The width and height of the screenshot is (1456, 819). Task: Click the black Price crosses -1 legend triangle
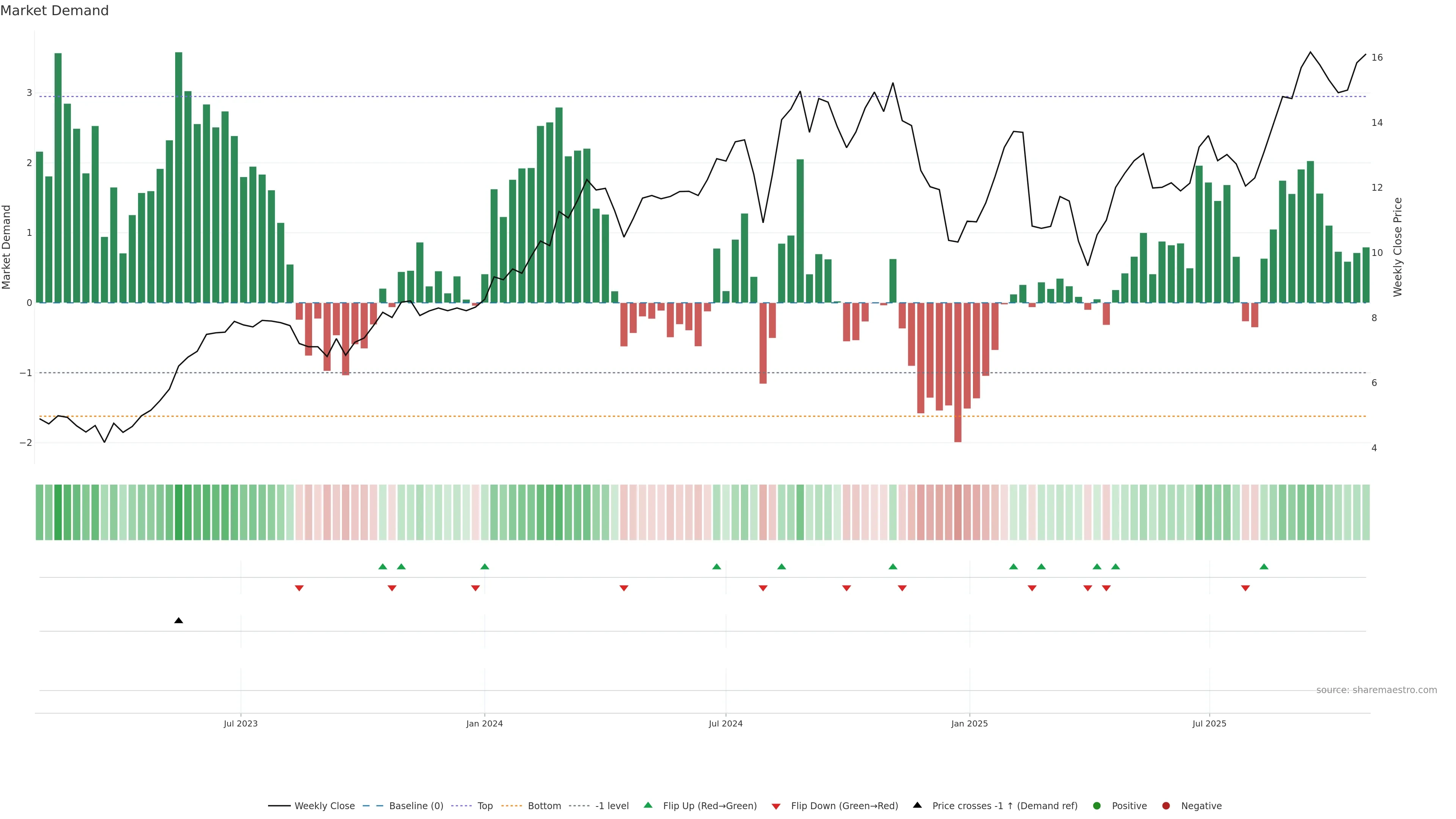[917, 805]
